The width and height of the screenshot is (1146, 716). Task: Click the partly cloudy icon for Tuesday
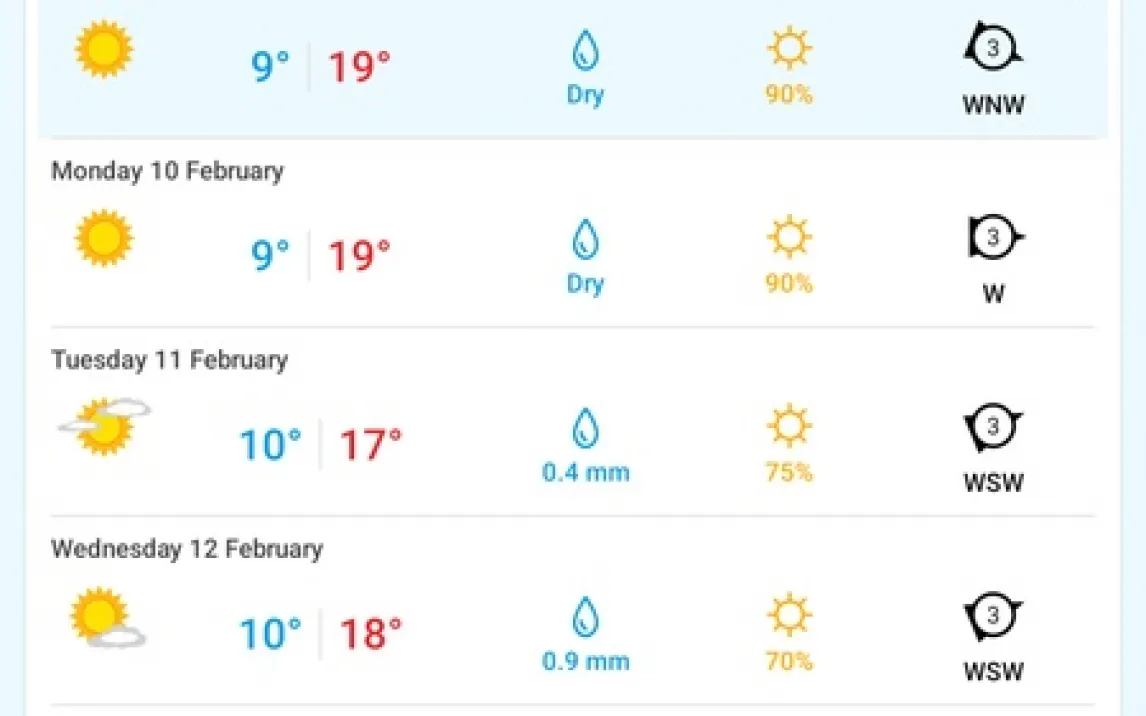pos(105,425)
